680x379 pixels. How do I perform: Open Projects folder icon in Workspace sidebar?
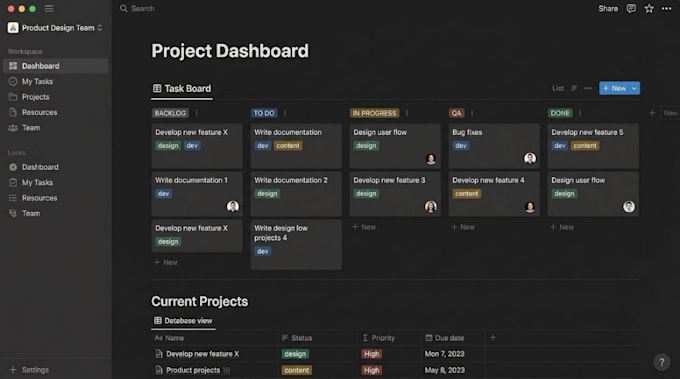[13, 97]
